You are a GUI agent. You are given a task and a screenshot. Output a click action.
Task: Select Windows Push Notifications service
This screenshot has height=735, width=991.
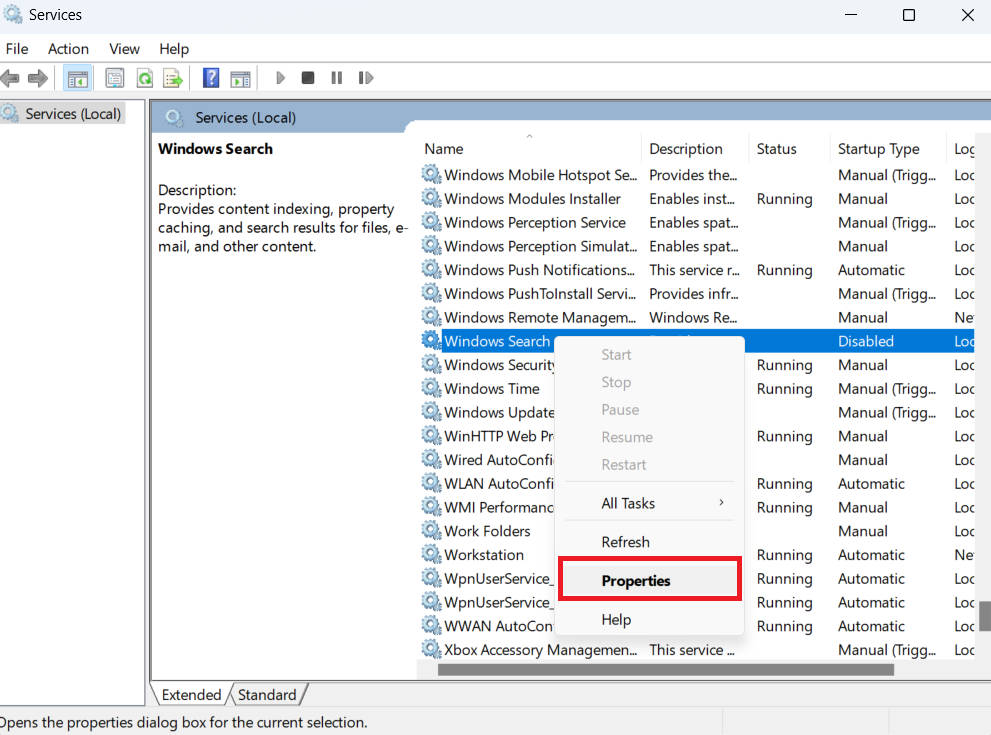697,270
